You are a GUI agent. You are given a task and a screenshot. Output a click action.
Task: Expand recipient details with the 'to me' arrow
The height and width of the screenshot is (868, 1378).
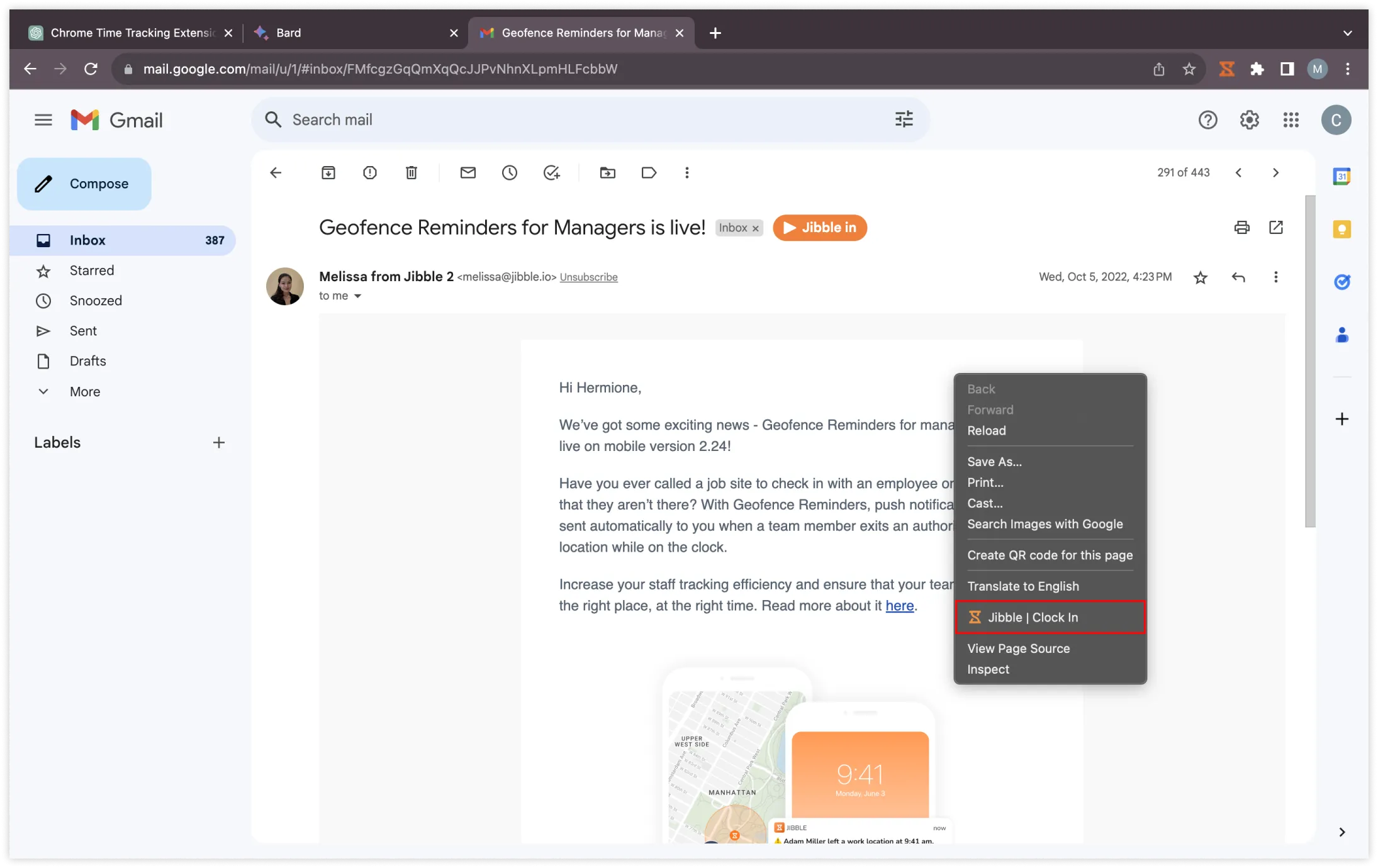pyautogui.click(x=358, y=295)
